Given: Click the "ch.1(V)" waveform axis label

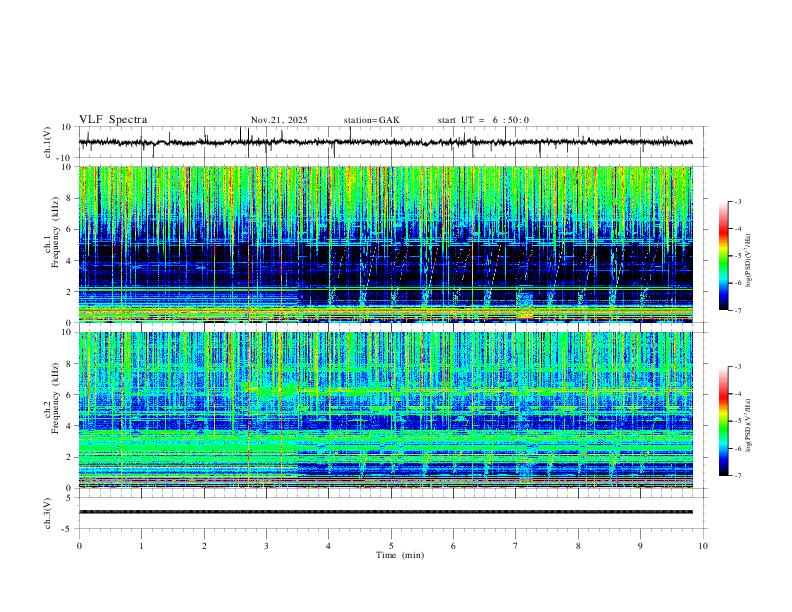Looking at the screenshot, I should pyautogui.click(x=48, y=142).
